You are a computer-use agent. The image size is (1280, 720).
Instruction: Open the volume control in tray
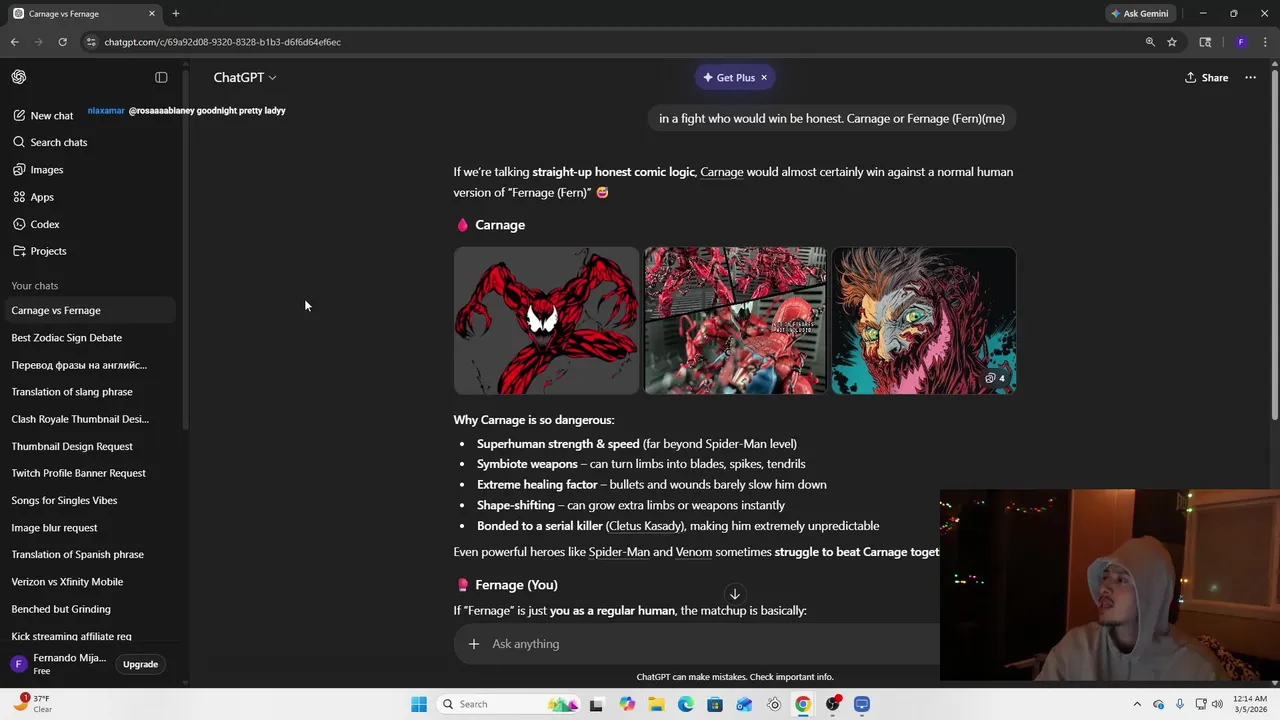[1217, 704]
